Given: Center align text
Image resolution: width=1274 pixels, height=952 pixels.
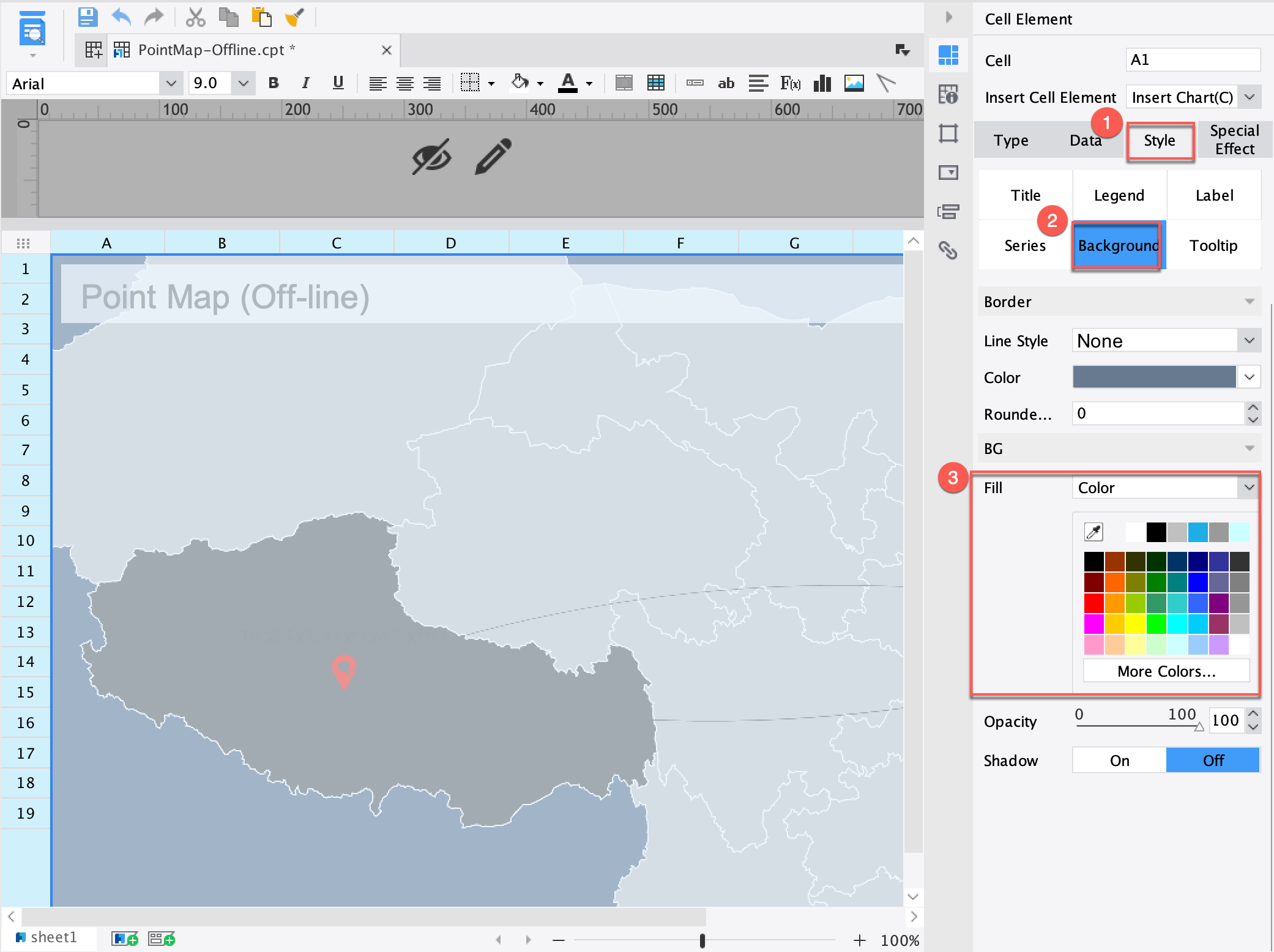Looking at the screenshot, I should [404, 83].
